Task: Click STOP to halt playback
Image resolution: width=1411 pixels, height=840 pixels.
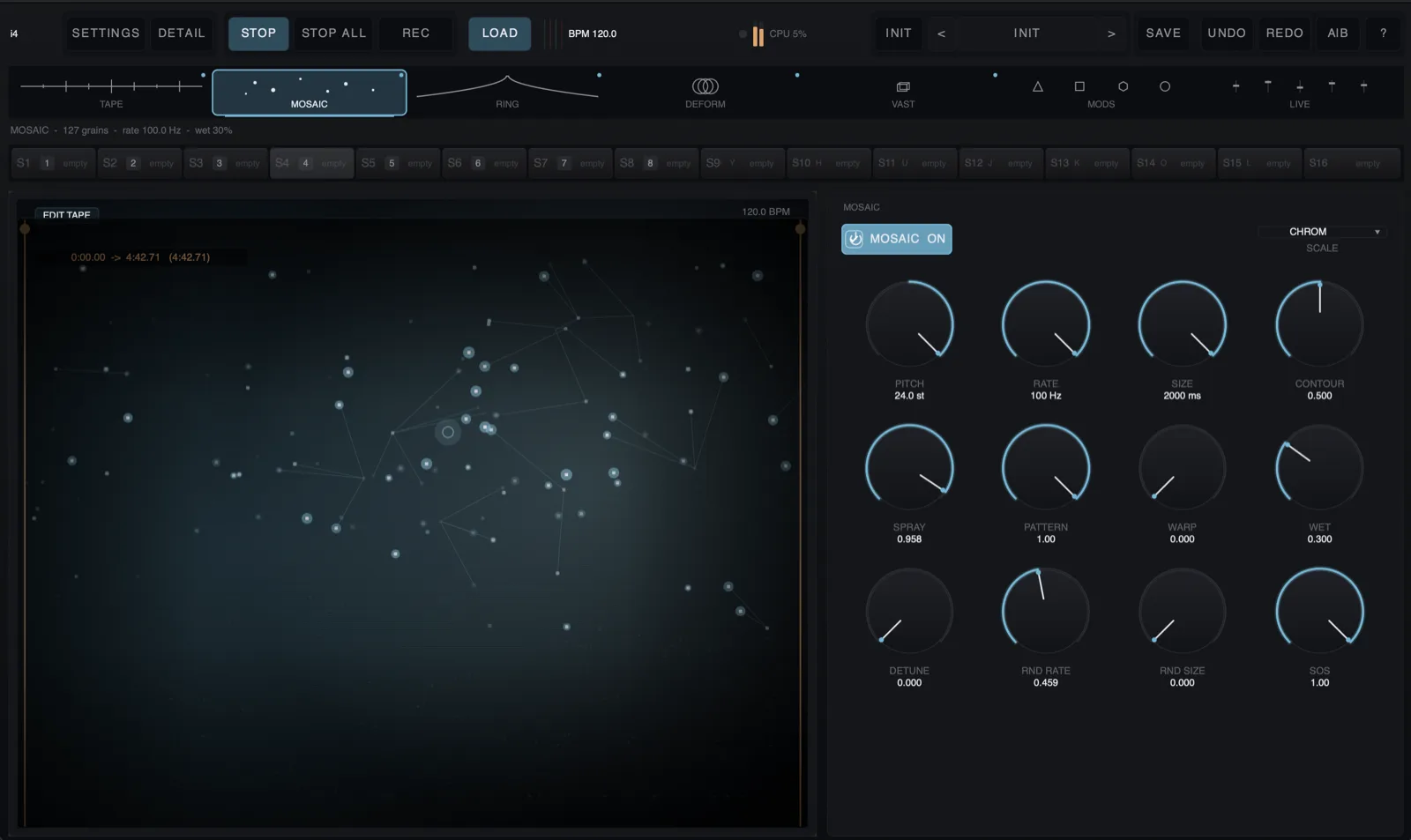Action: 258,33
